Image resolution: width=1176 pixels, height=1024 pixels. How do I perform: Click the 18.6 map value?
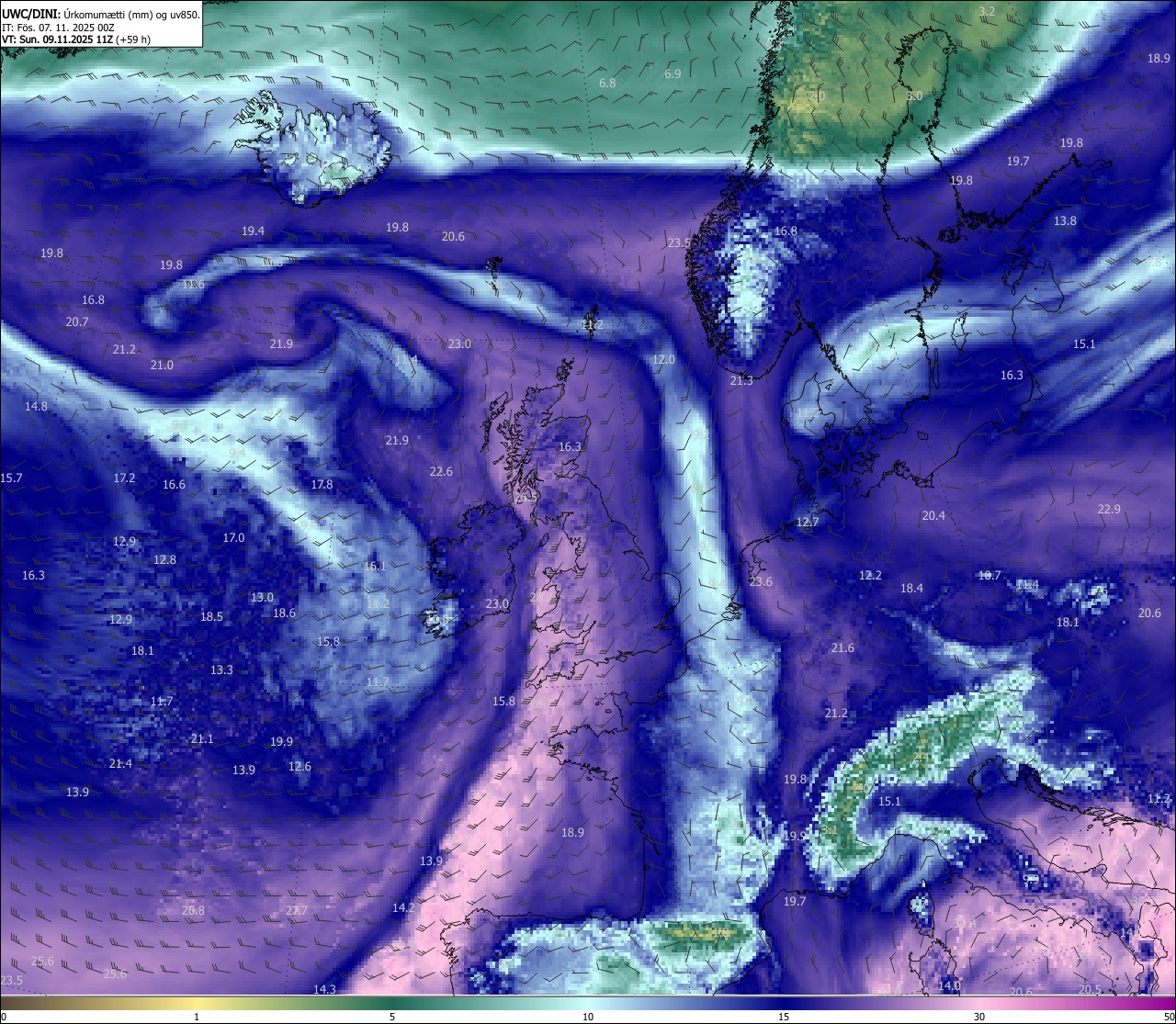coord(284,613)
